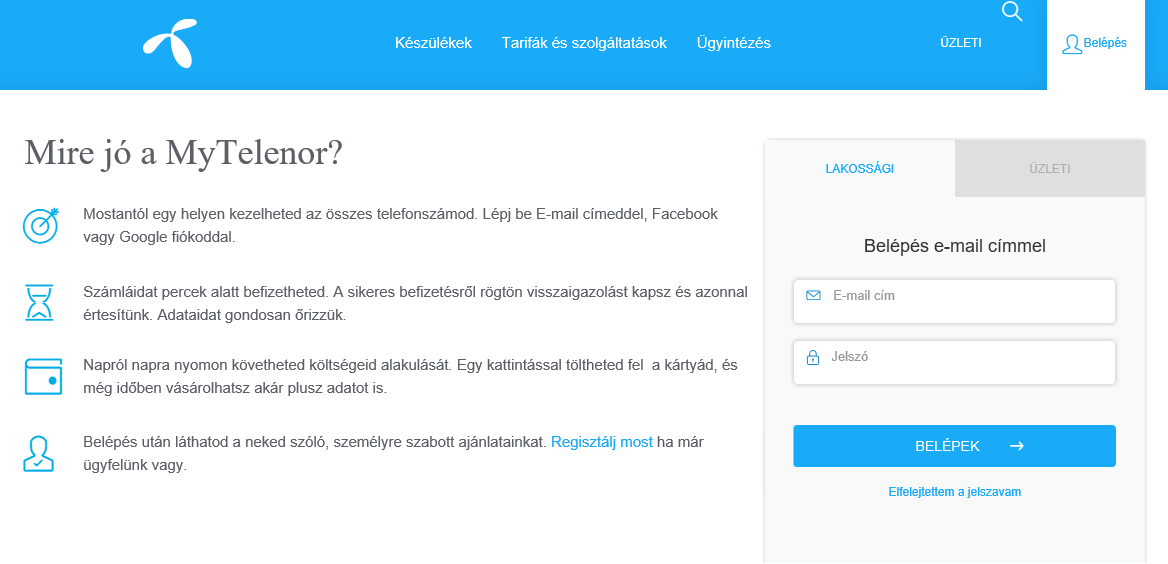Click the user profile icon beside Belépés

(1071, 44)
